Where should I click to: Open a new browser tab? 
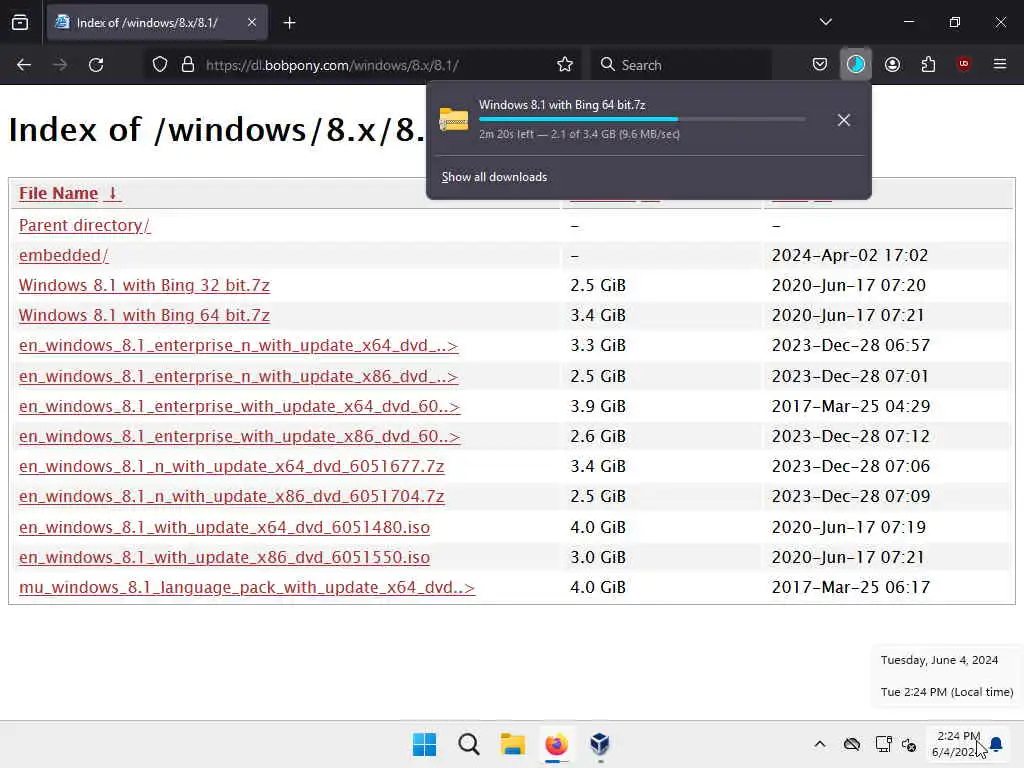point(289,22)
